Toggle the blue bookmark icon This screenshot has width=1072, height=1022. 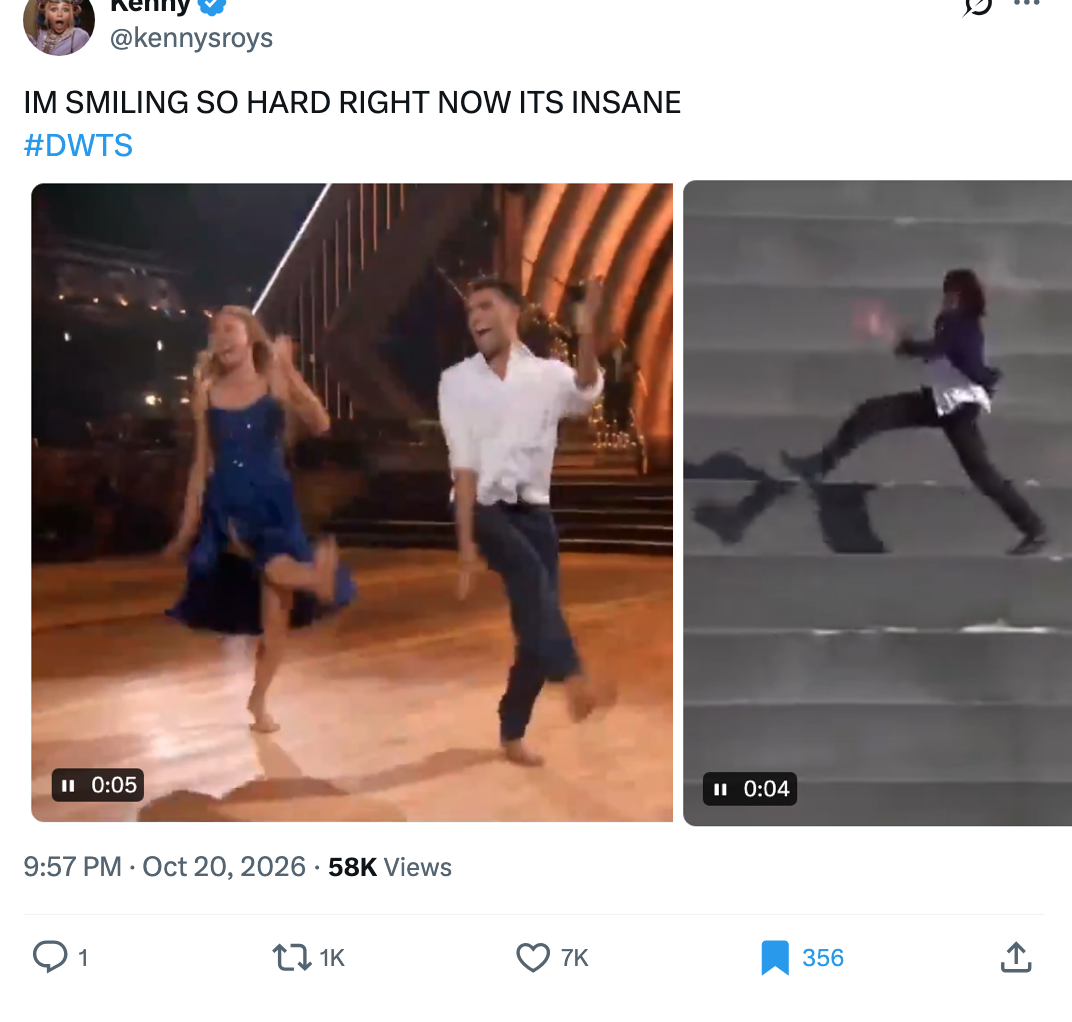775,957
